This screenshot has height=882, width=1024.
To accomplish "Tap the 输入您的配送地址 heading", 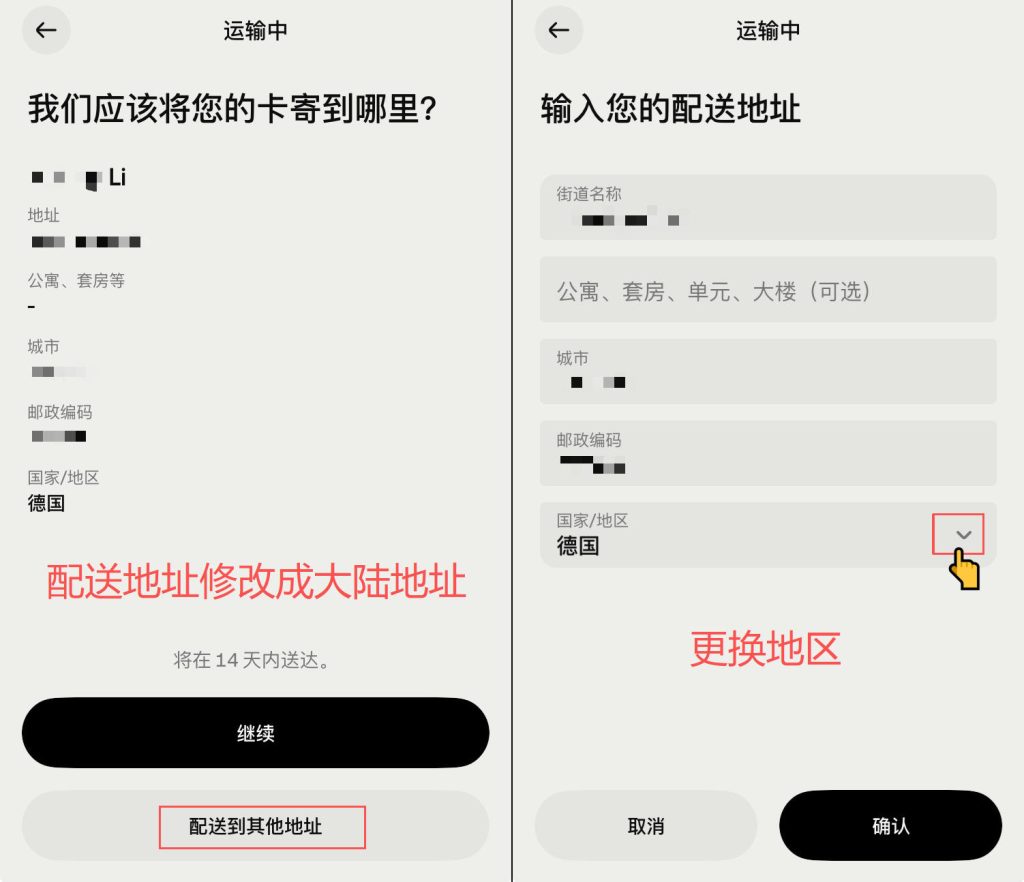I will (x=671, y=108).
